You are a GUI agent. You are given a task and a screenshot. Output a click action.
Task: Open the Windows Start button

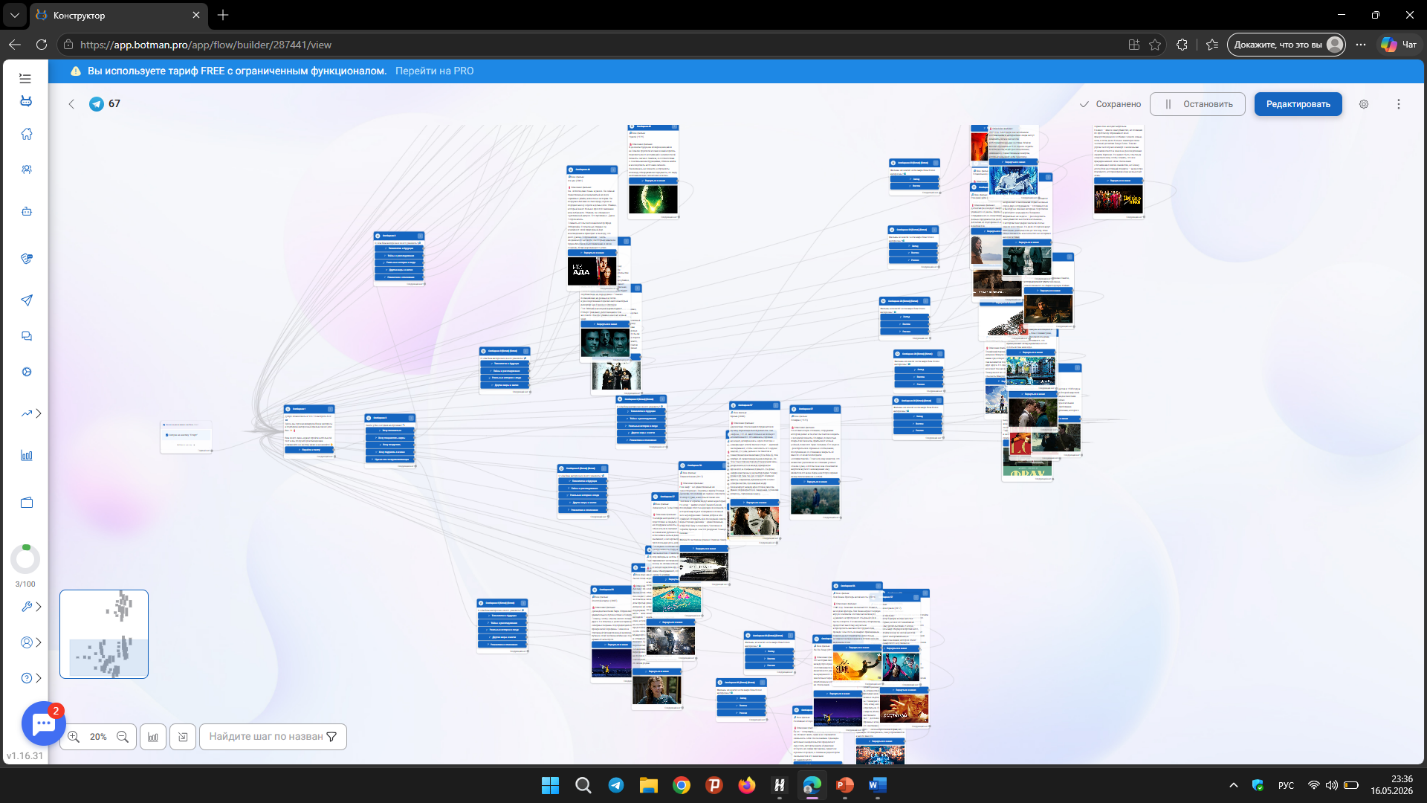tap(551, 785)
